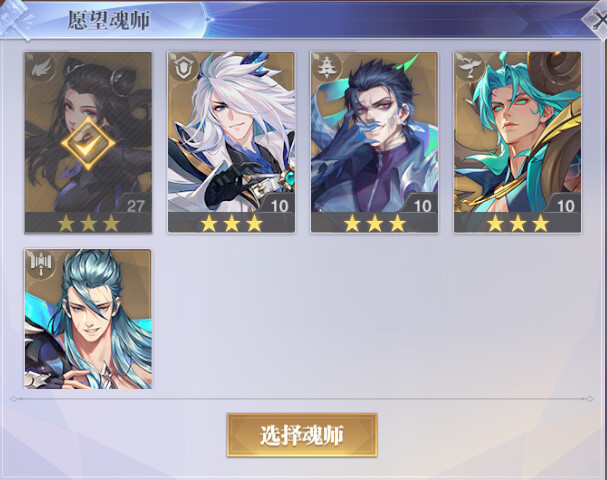Select the white-haired soul master card

point(231,142)
